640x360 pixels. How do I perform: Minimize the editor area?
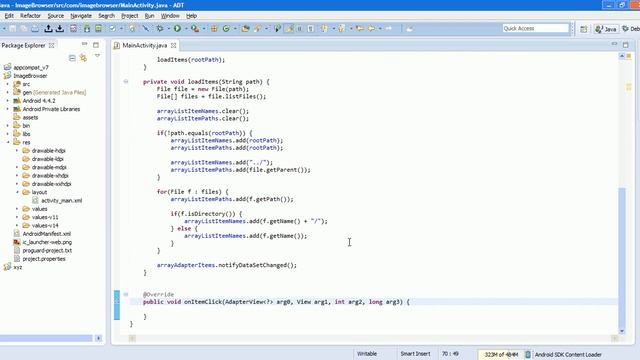pos(614,44)
